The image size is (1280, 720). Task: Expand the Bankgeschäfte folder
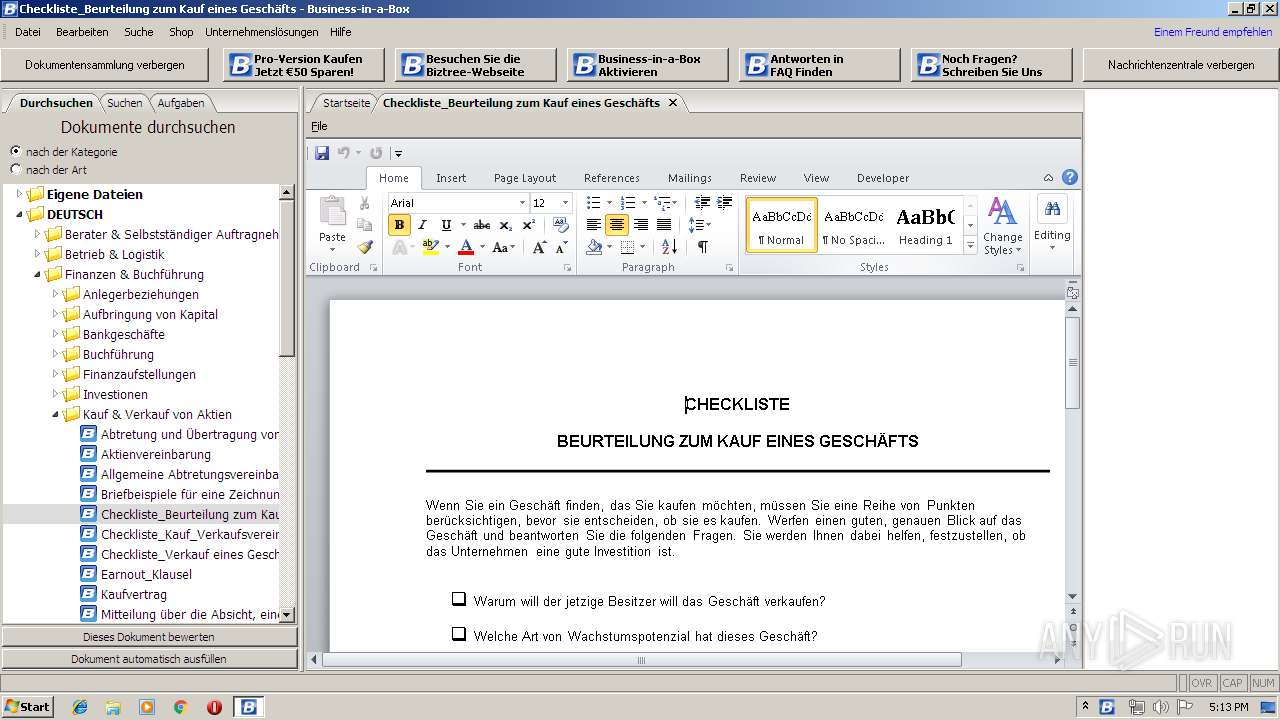point(55,334)
